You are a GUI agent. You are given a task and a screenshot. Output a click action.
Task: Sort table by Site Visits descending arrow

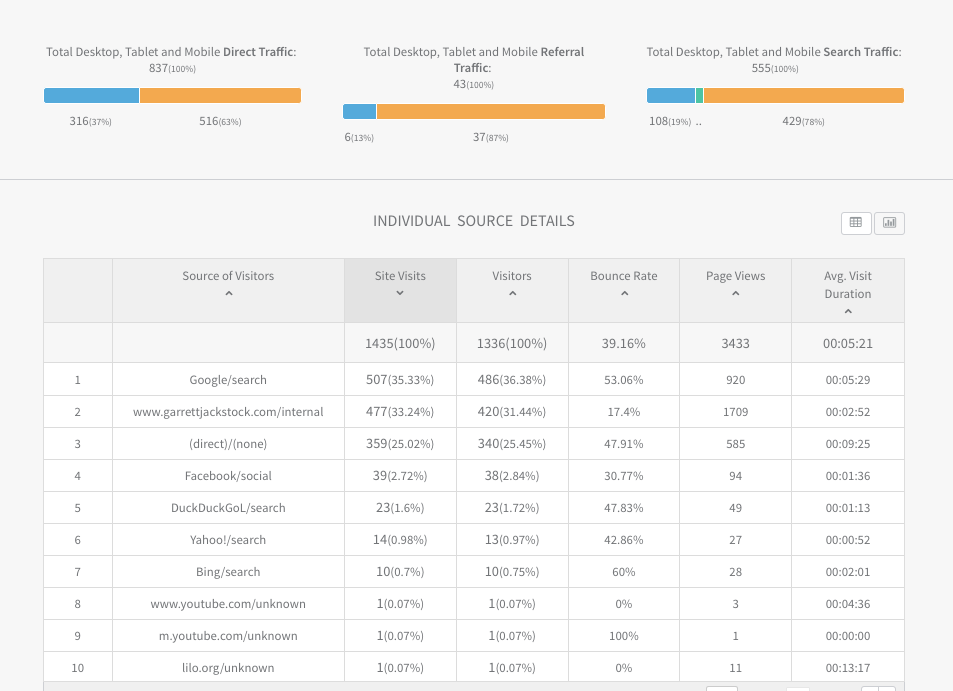[400, 293]
